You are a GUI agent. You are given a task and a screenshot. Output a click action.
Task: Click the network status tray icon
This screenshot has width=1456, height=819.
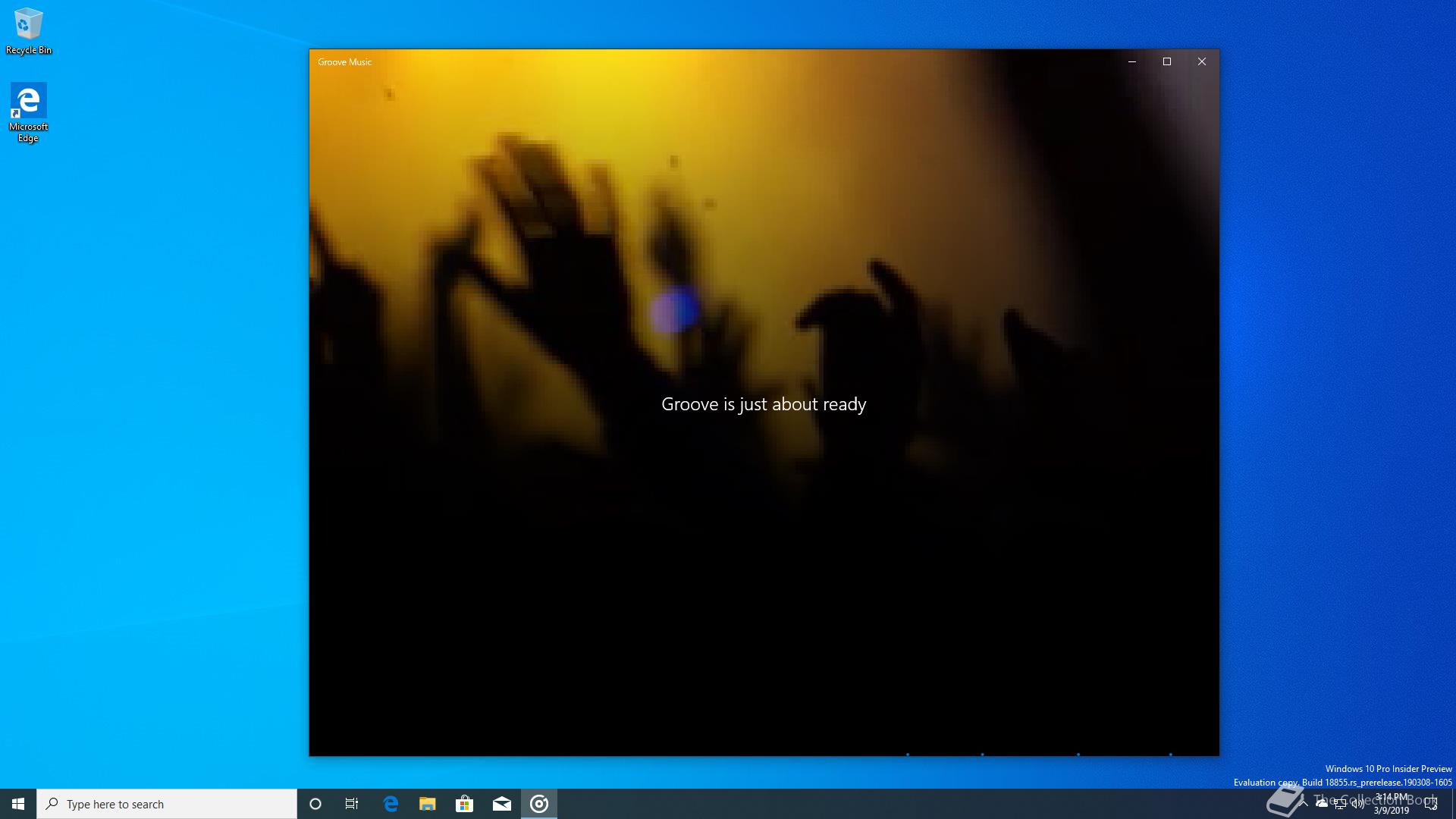pos(1340,804)
